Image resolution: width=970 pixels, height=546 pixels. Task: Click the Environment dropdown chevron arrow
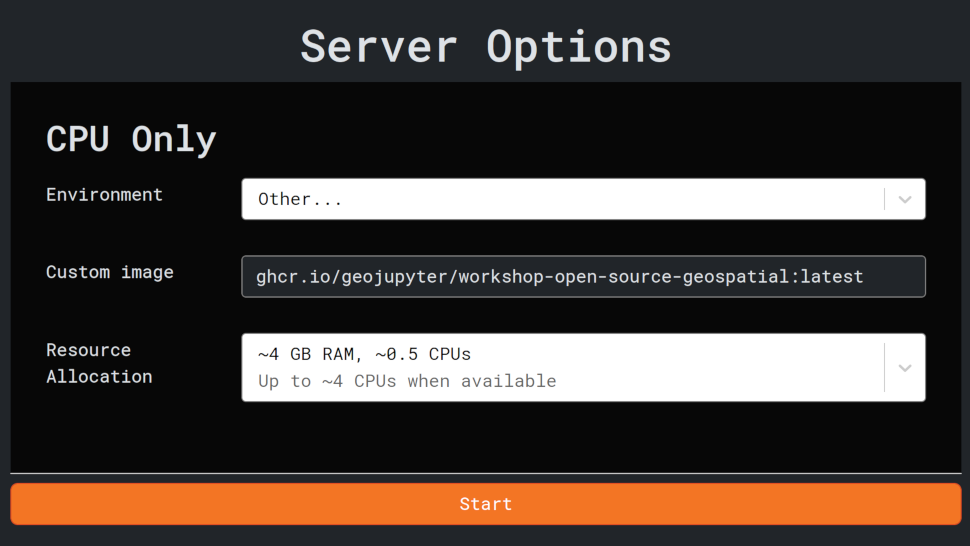tap(904, 199)
